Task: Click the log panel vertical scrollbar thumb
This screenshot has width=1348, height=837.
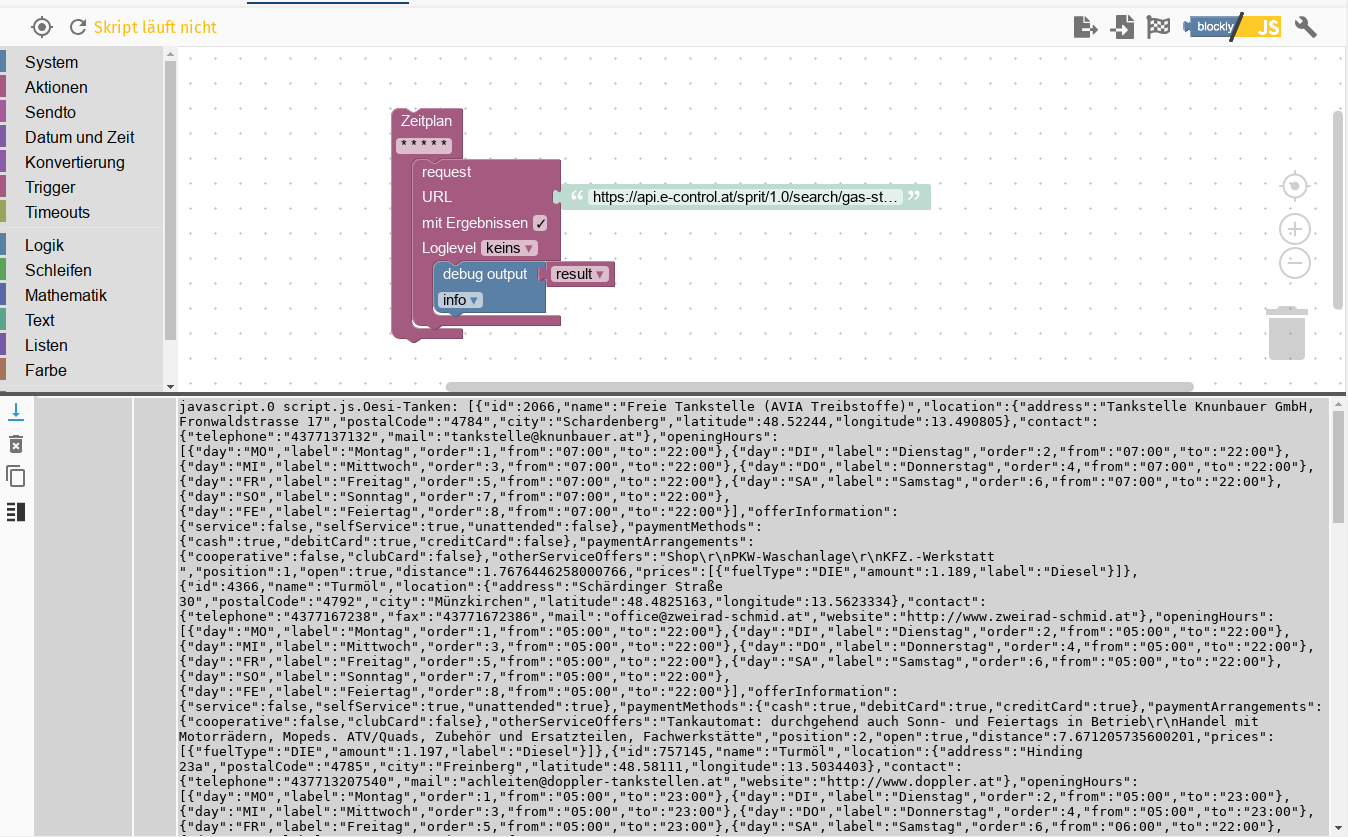Action: [x=1338, y=466]
